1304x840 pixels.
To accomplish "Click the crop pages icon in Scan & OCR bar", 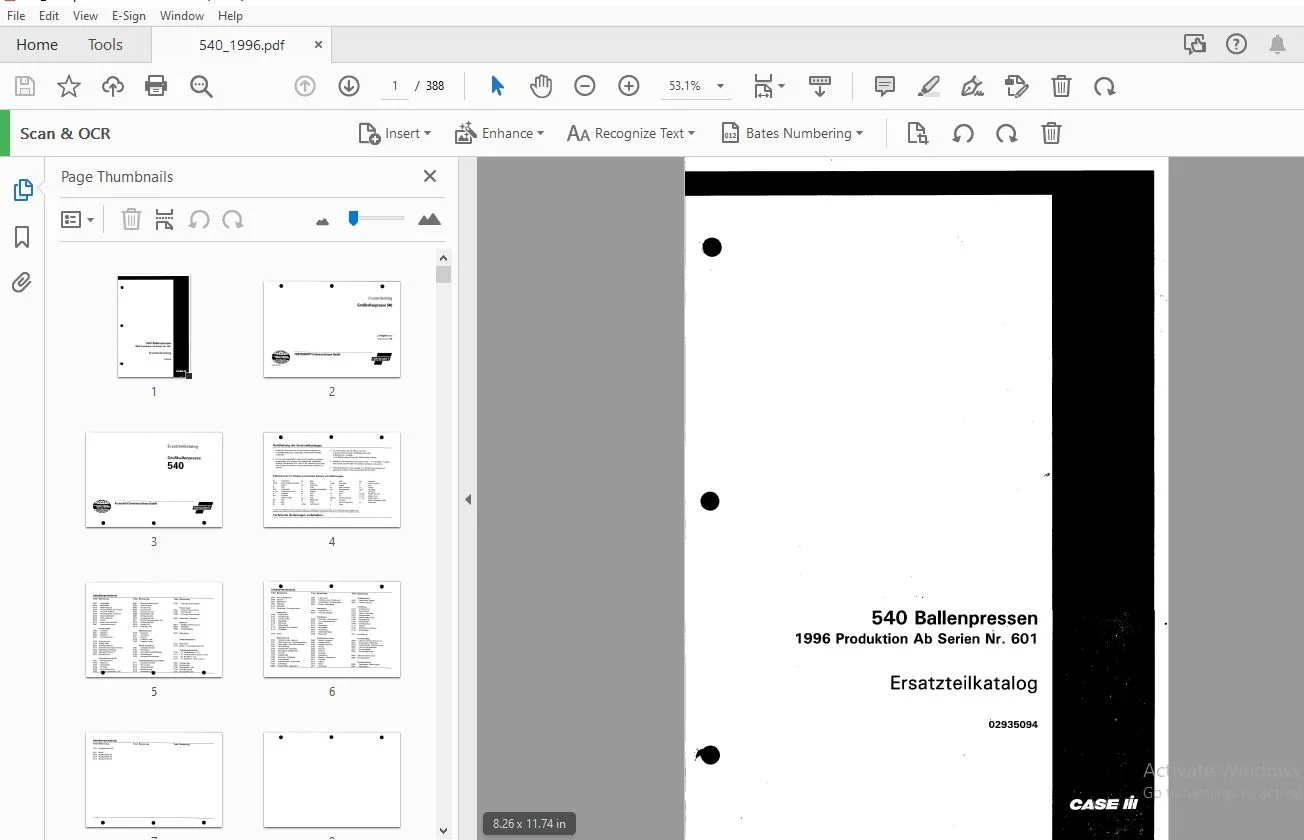I will (918, 134).
